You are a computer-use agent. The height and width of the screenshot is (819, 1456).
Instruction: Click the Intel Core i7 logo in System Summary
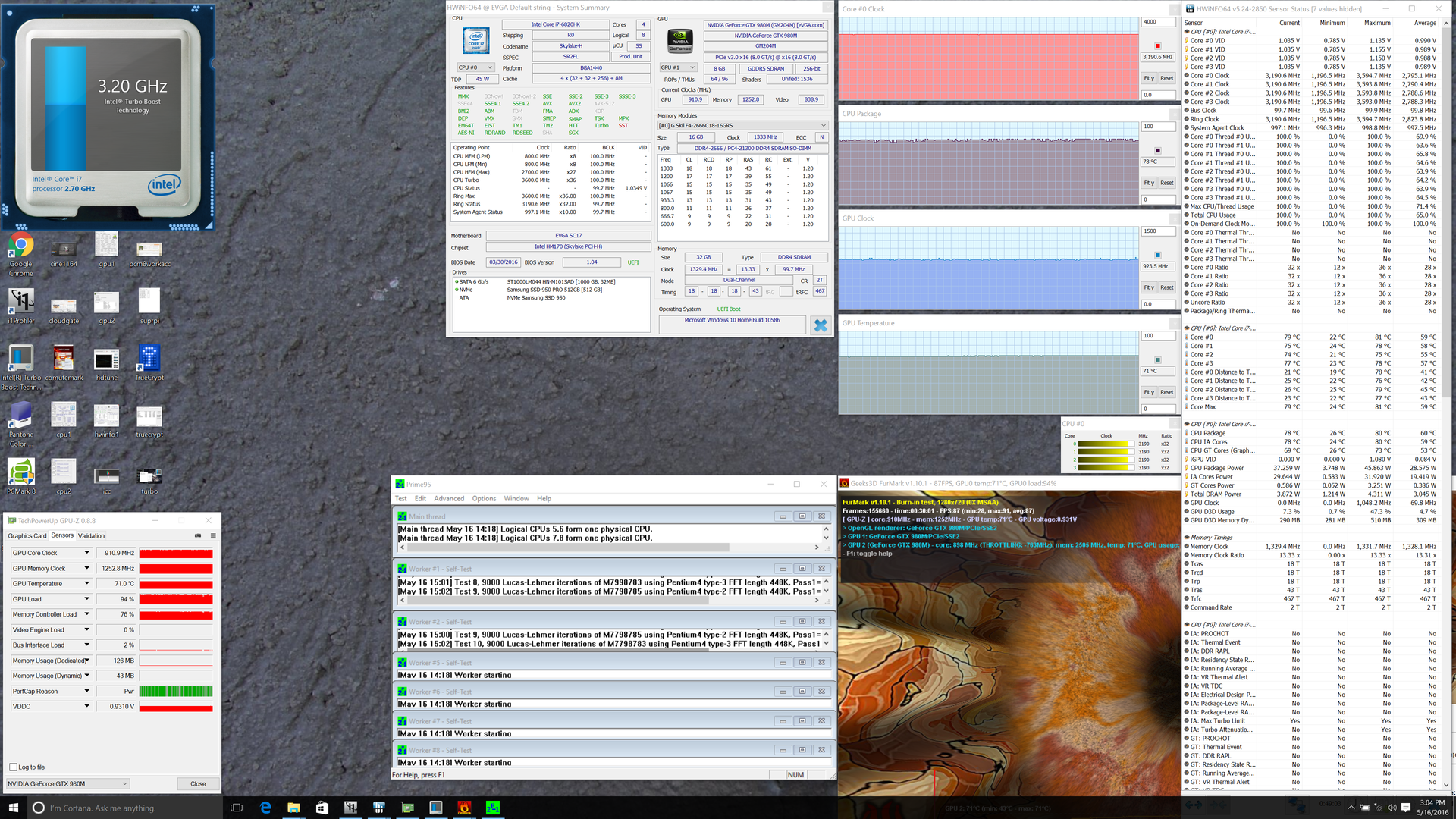pyautogui.click(x=476, y=41)
